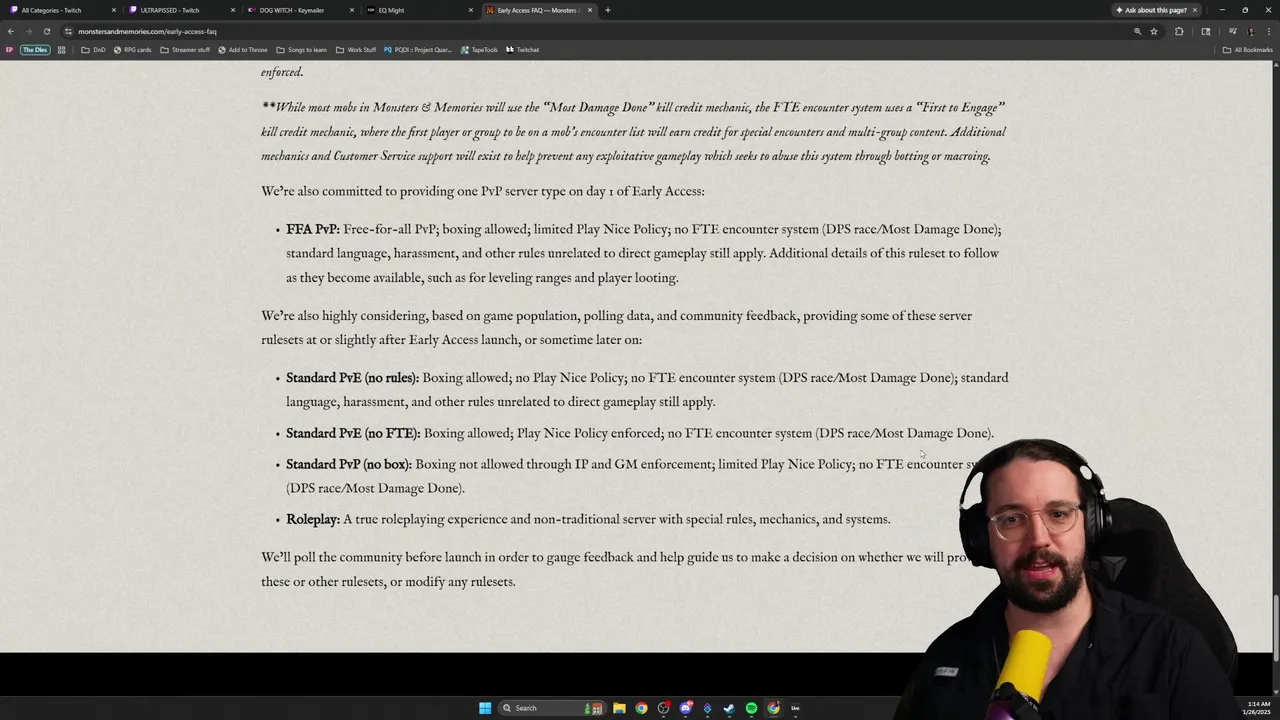
Task: Click Ask about this page button
Action: pos(1150,10)
